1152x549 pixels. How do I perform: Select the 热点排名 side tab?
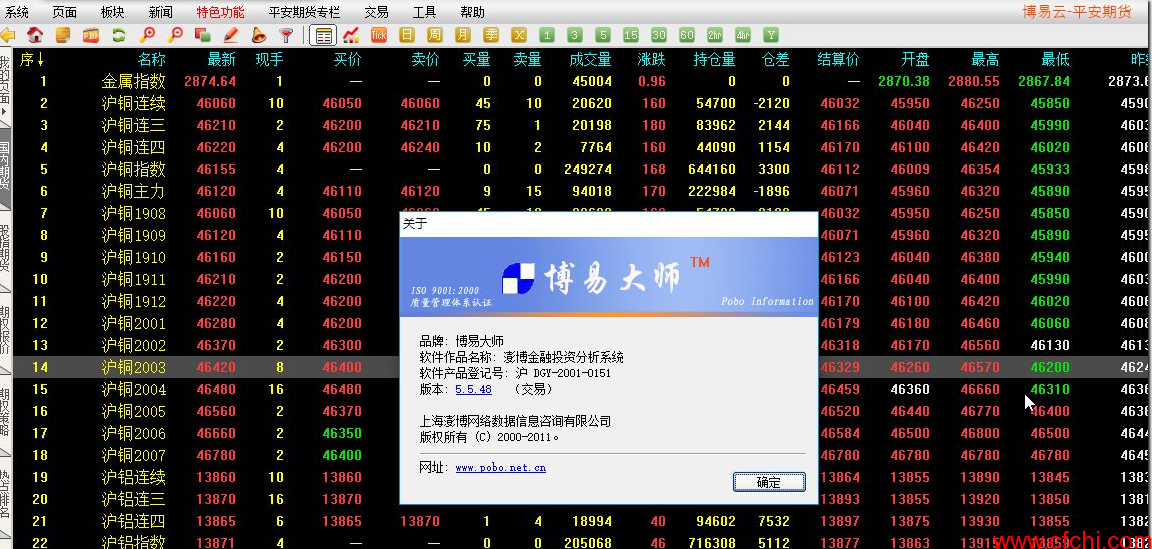(5, 494)
